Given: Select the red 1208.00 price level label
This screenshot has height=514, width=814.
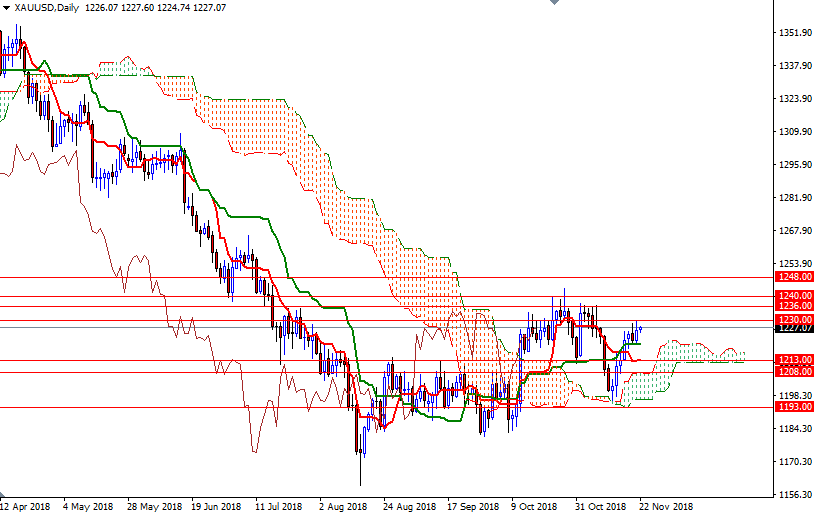Looking at the screenshot, I should tap(794, 372).
